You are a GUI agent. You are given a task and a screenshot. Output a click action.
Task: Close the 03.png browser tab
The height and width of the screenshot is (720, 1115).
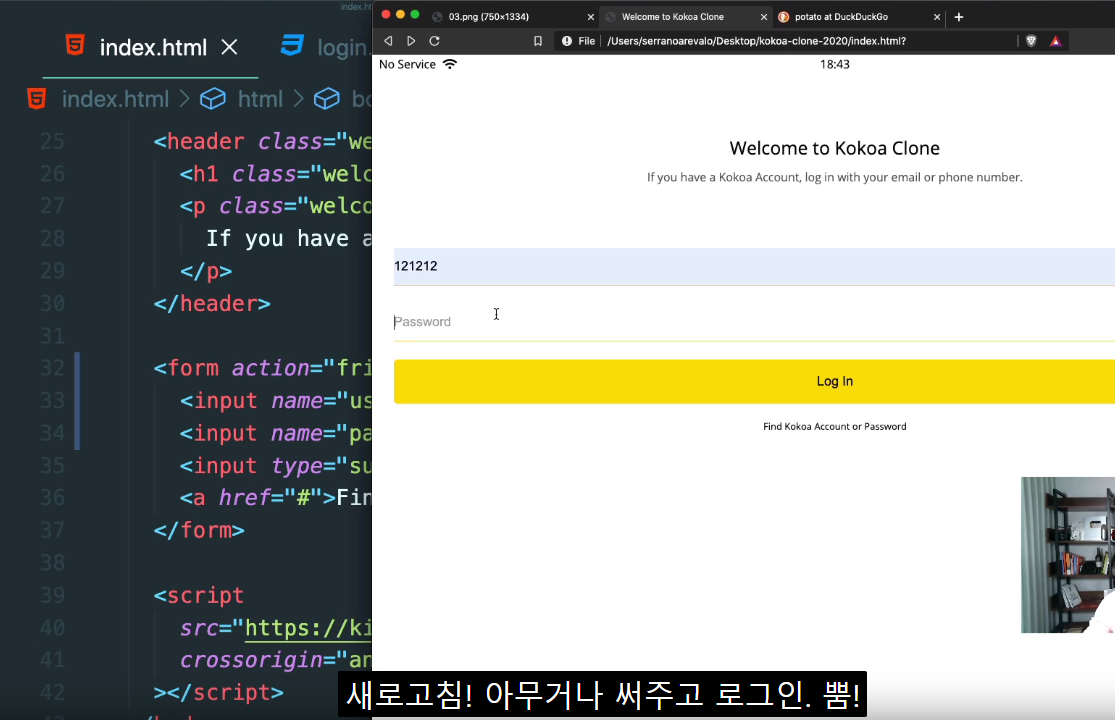[590, 17]
